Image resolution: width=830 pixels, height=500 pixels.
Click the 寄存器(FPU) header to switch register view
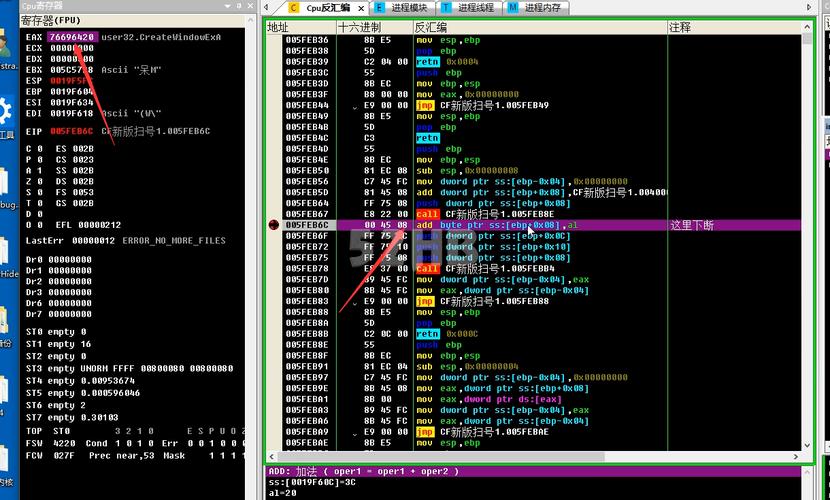[x=50, y=19]
